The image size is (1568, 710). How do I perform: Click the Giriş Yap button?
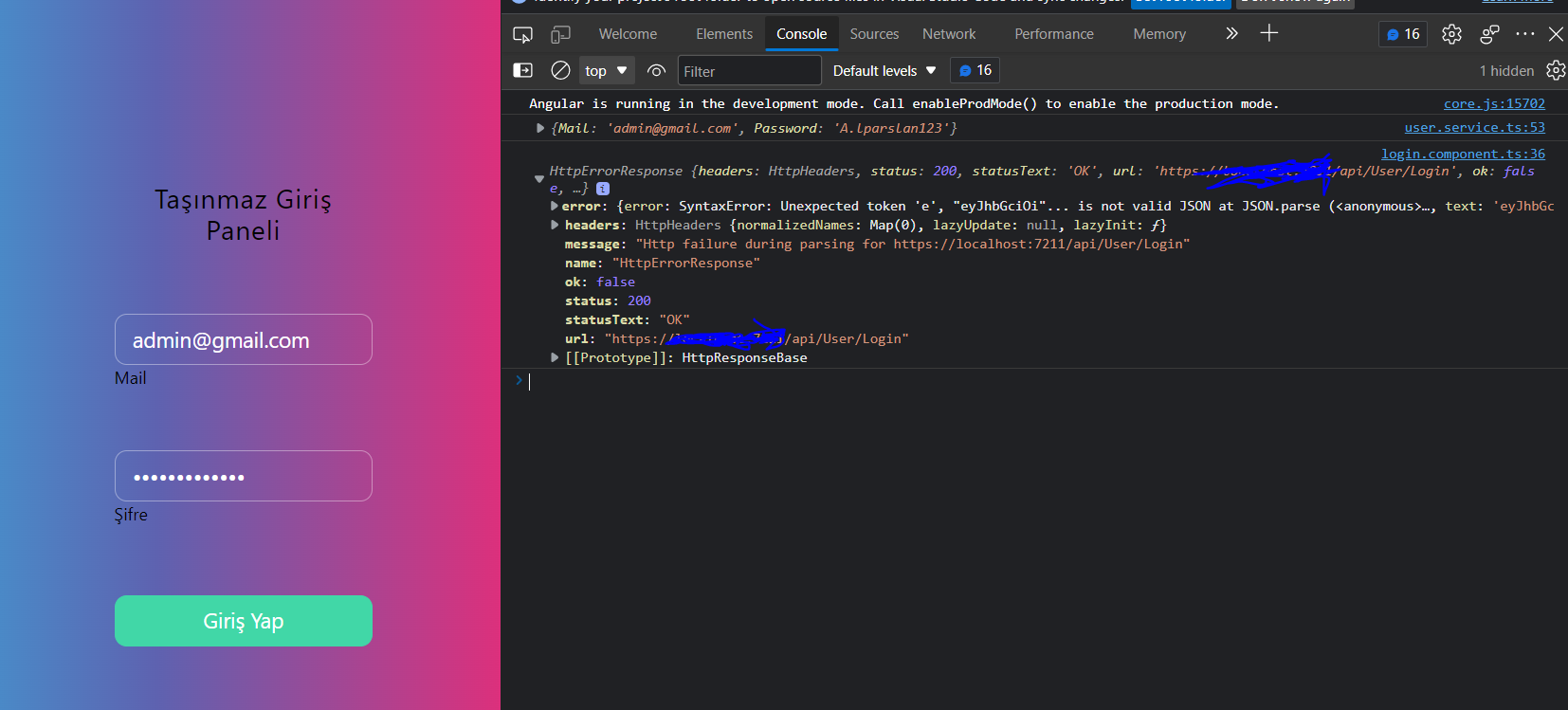tap(244, 621)
